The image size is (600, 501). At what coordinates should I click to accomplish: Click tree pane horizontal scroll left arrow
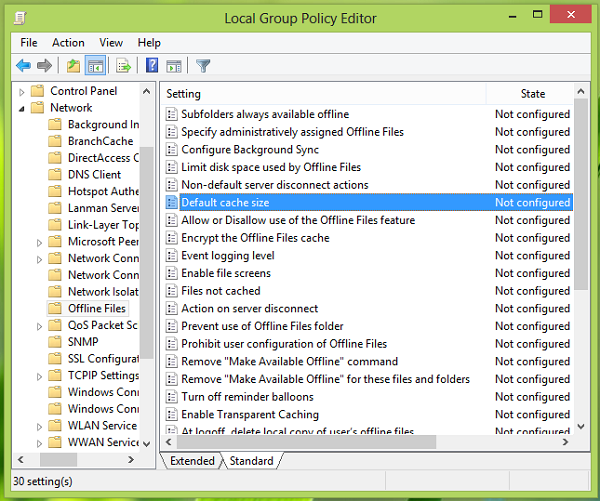(x=21, y=459)
